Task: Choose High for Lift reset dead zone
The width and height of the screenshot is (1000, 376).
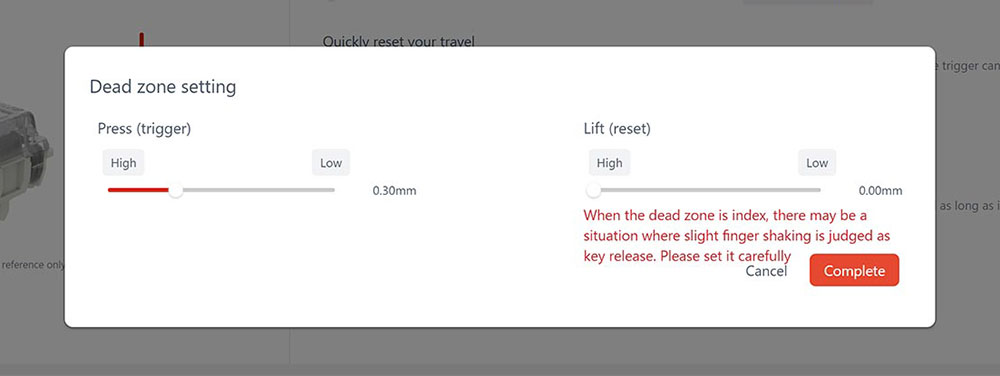Action: pos(609,163)
